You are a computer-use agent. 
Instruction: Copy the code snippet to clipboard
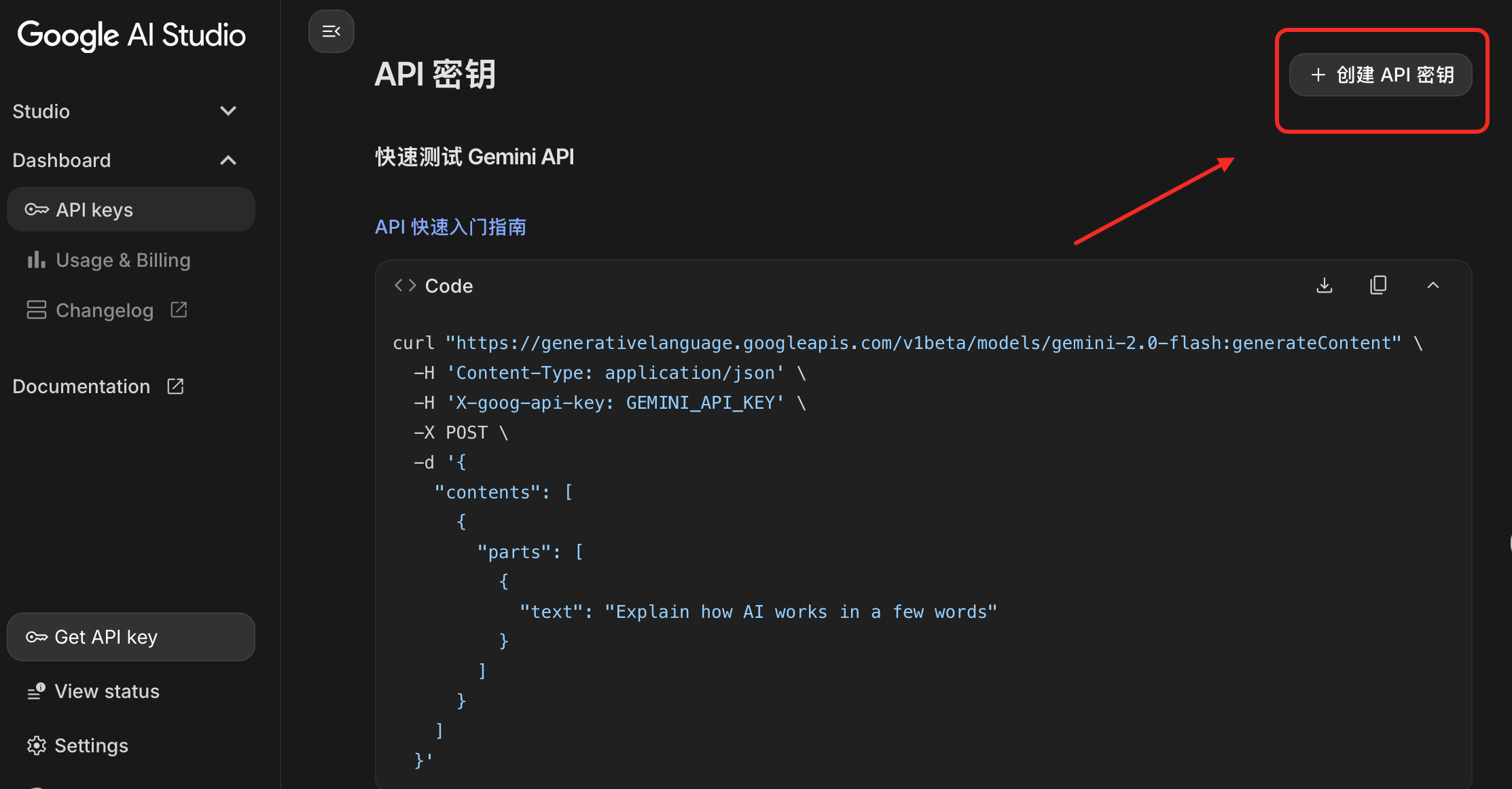[x=1378, y=285]
